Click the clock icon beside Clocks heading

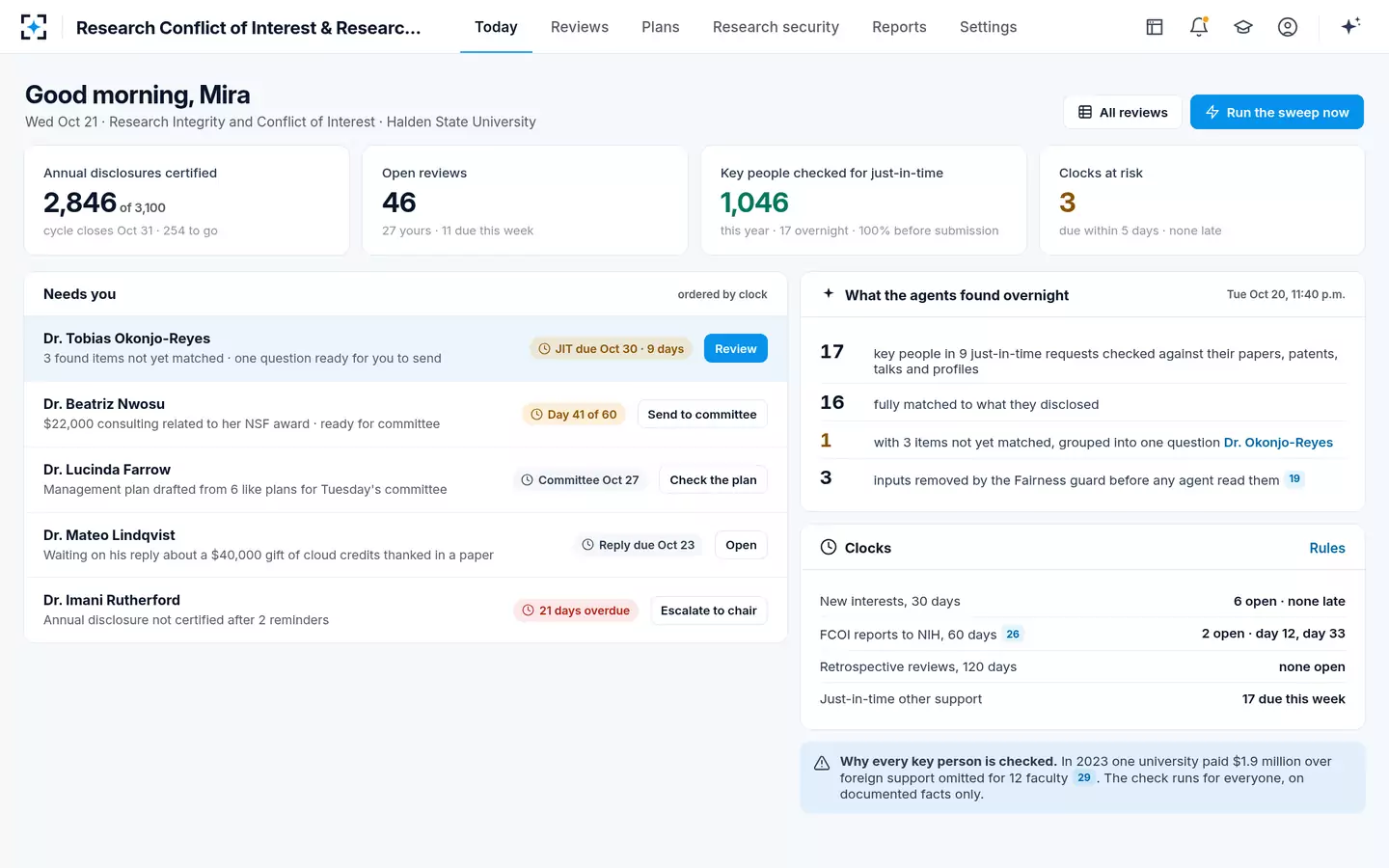pos(829,547)
